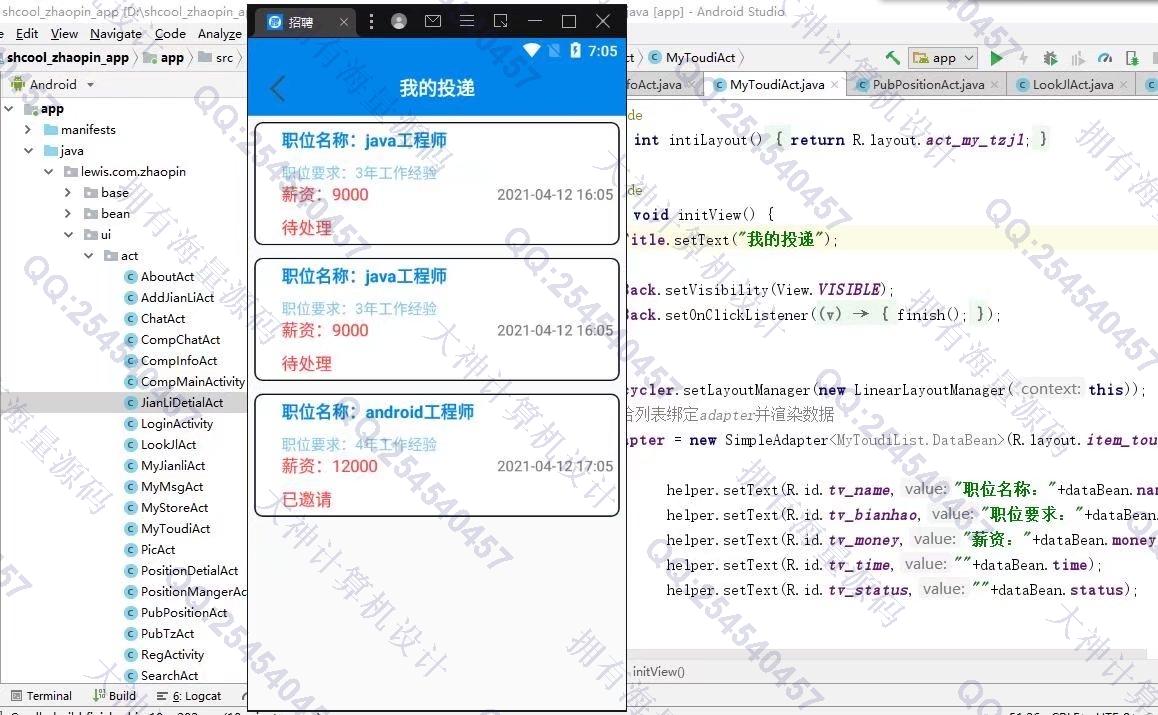Open the Build tool window
1158x715 pixels.
114,695
